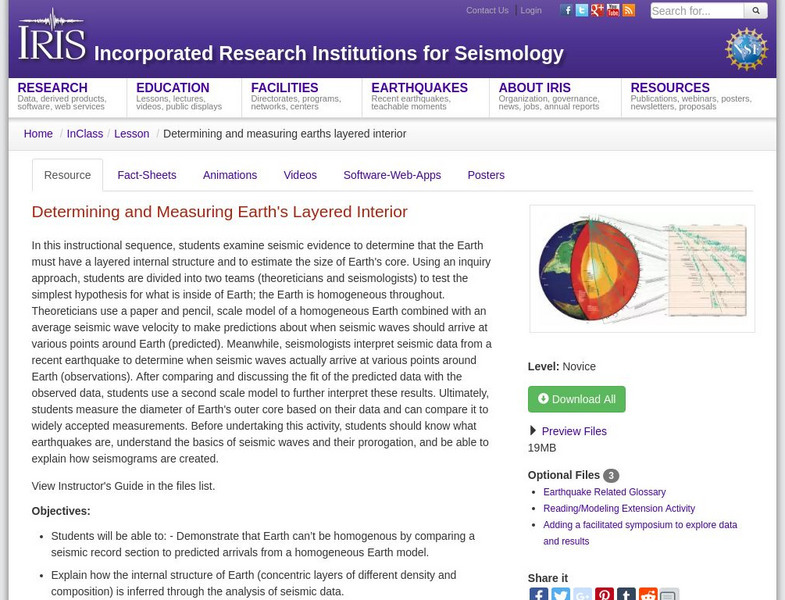The image size is (785, 600).
Task: Click the search magnifier button
Action: 756,11
